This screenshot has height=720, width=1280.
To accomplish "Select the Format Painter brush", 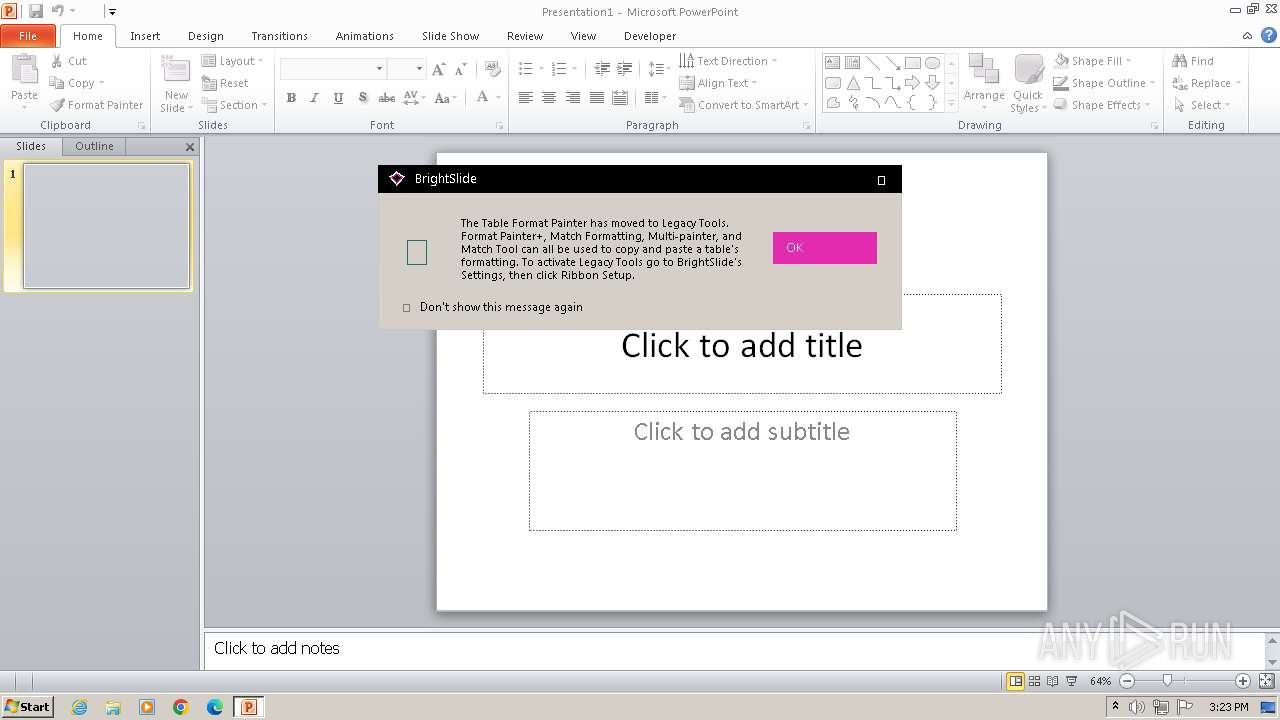I will point(96,105).
